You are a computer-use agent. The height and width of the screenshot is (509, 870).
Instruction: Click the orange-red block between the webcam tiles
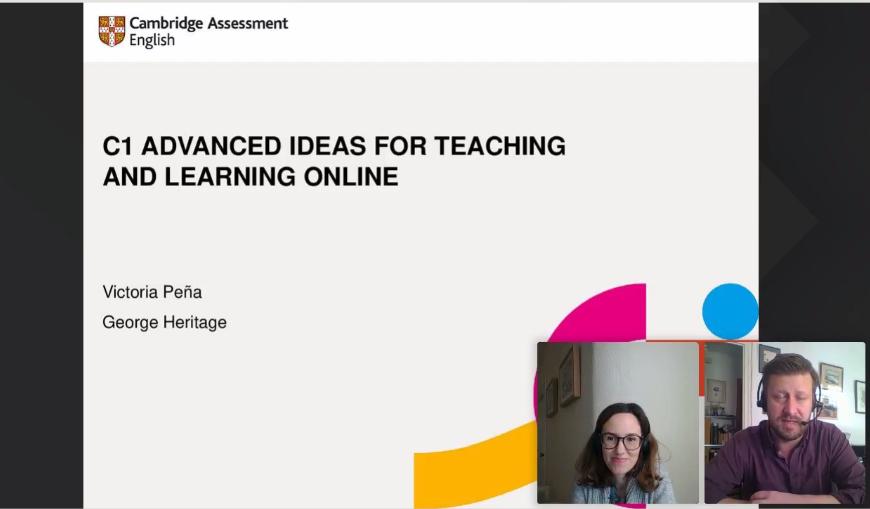(702, 368)
